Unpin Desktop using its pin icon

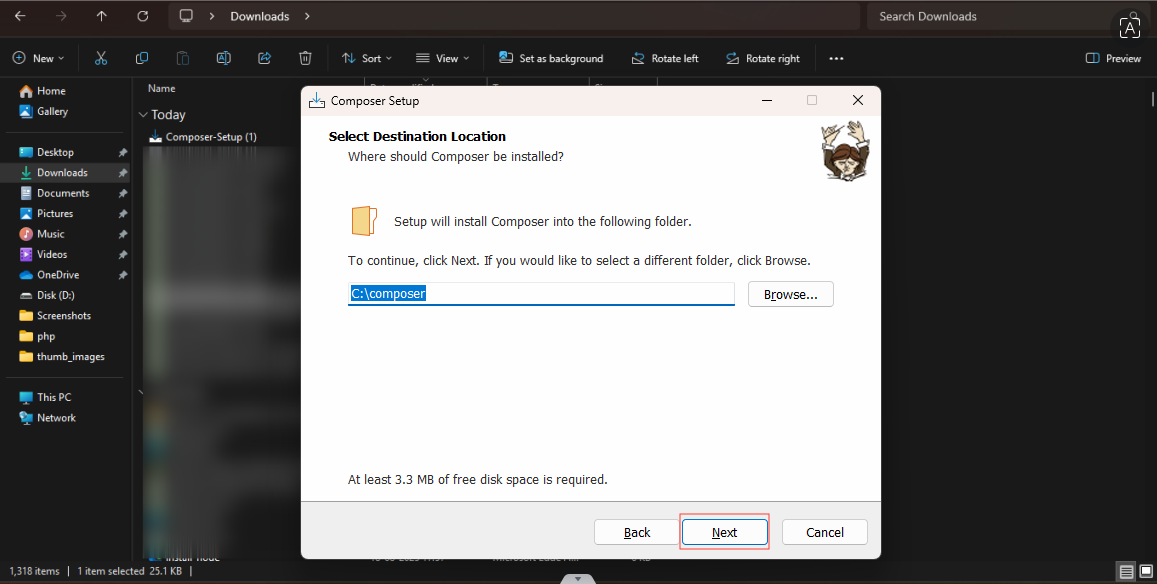122,153
